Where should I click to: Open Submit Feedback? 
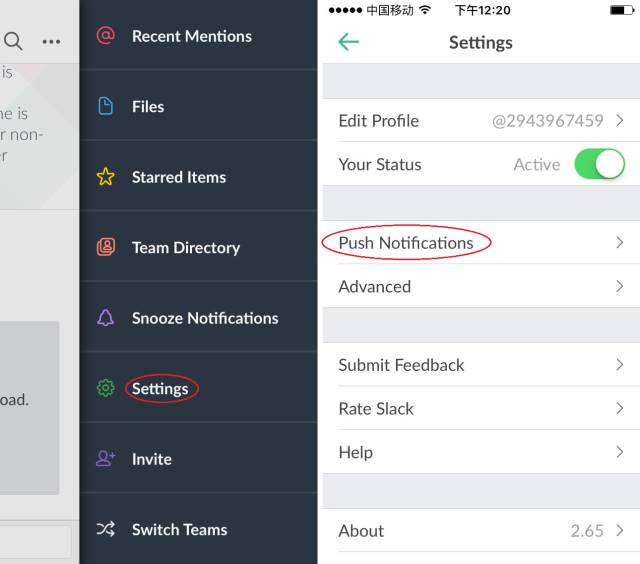pos(481,364)
